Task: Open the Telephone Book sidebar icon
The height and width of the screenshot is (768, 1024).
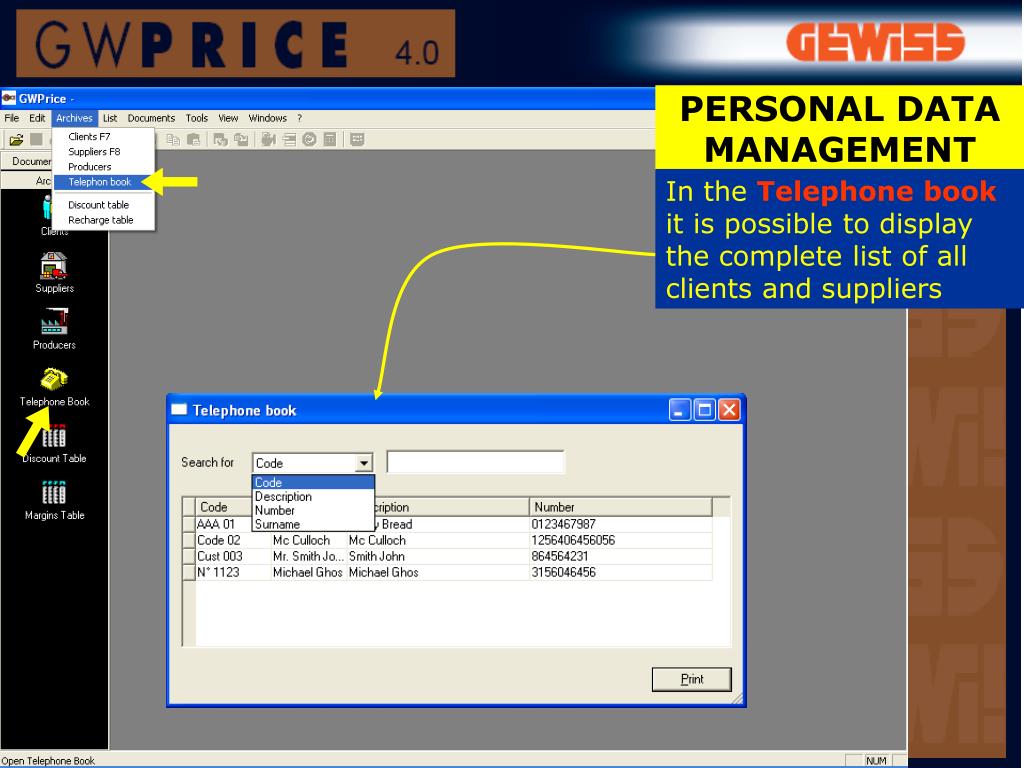Action: (54, 379)
